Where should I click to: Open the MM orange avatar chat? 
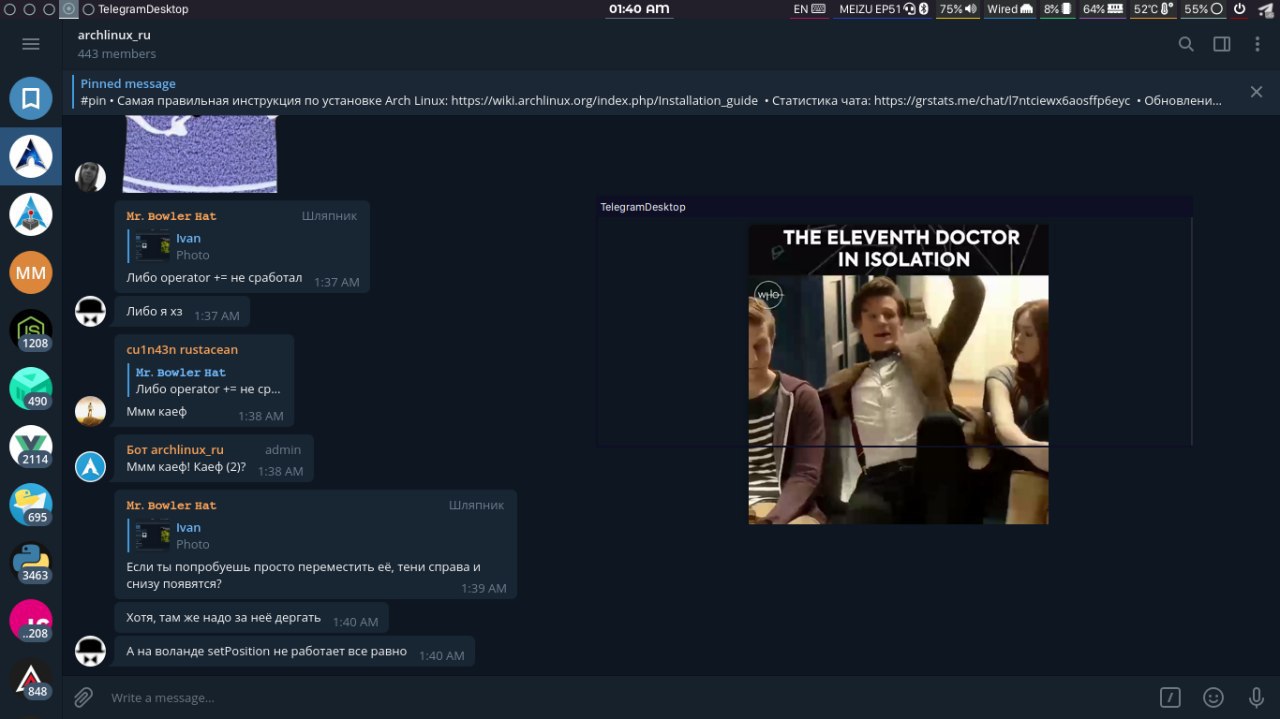[31, 272]
